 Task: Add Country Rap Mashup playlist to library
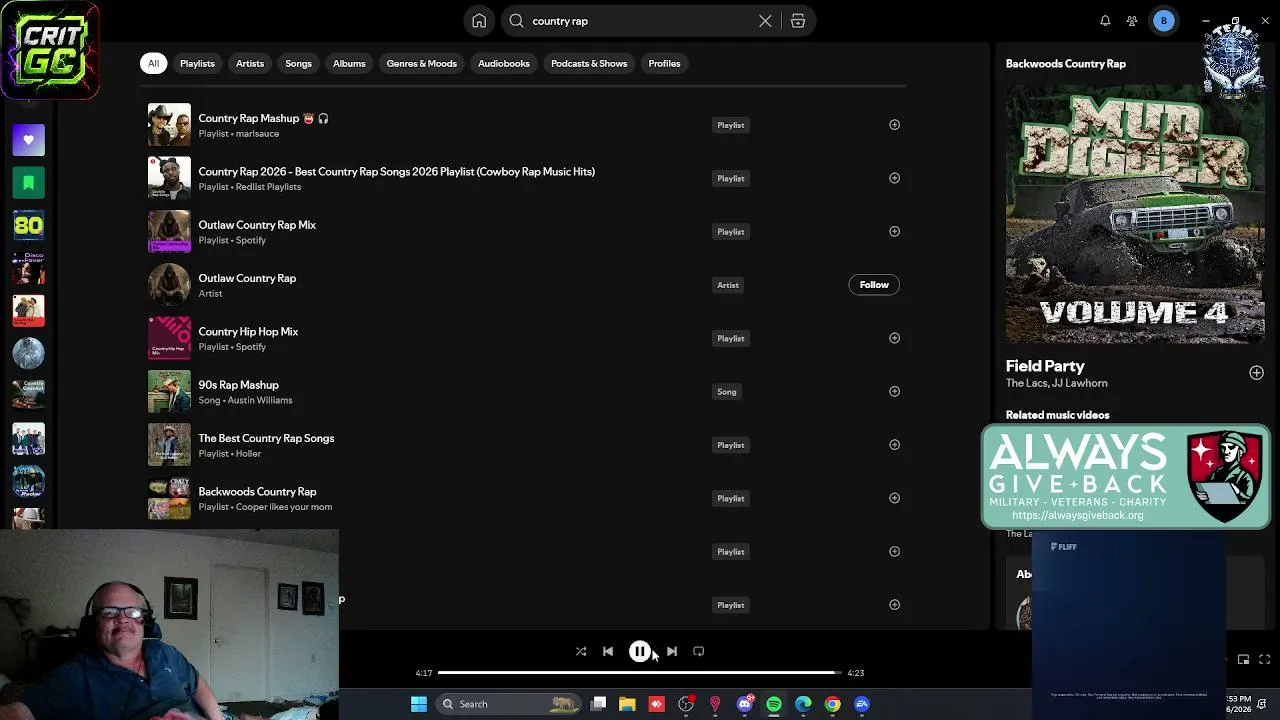tap(894, 125)
